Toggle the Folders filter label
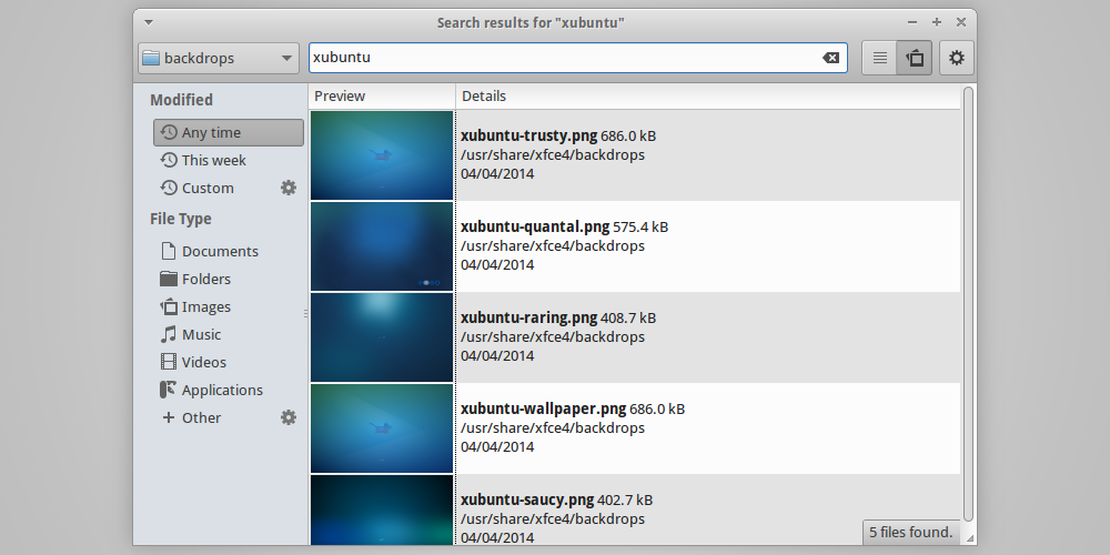This screenshot has height=555, width=1110. [x=206, y=279]
